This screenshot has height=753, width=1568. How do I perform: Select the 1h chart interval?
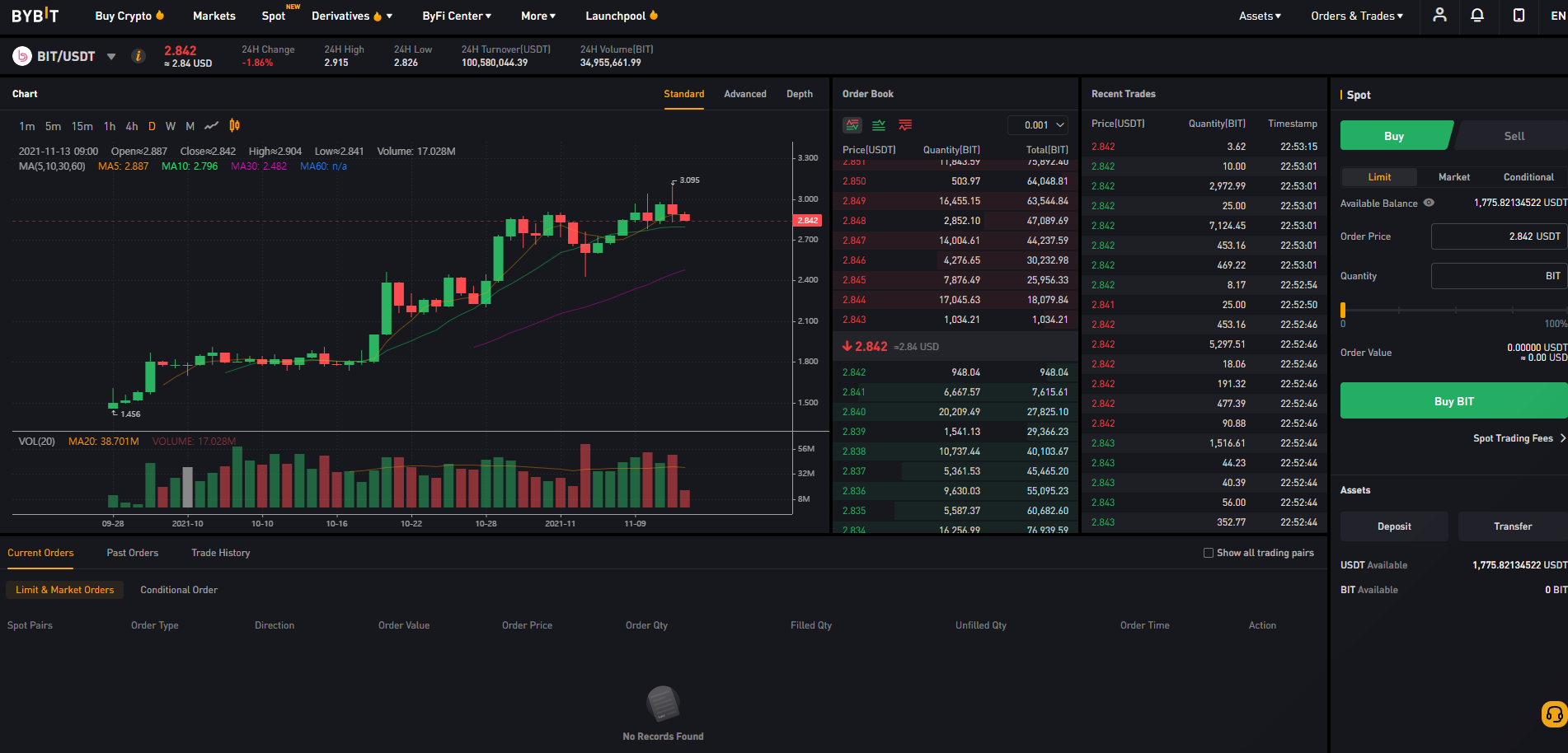pyautogui.click(x=110, y=126)
